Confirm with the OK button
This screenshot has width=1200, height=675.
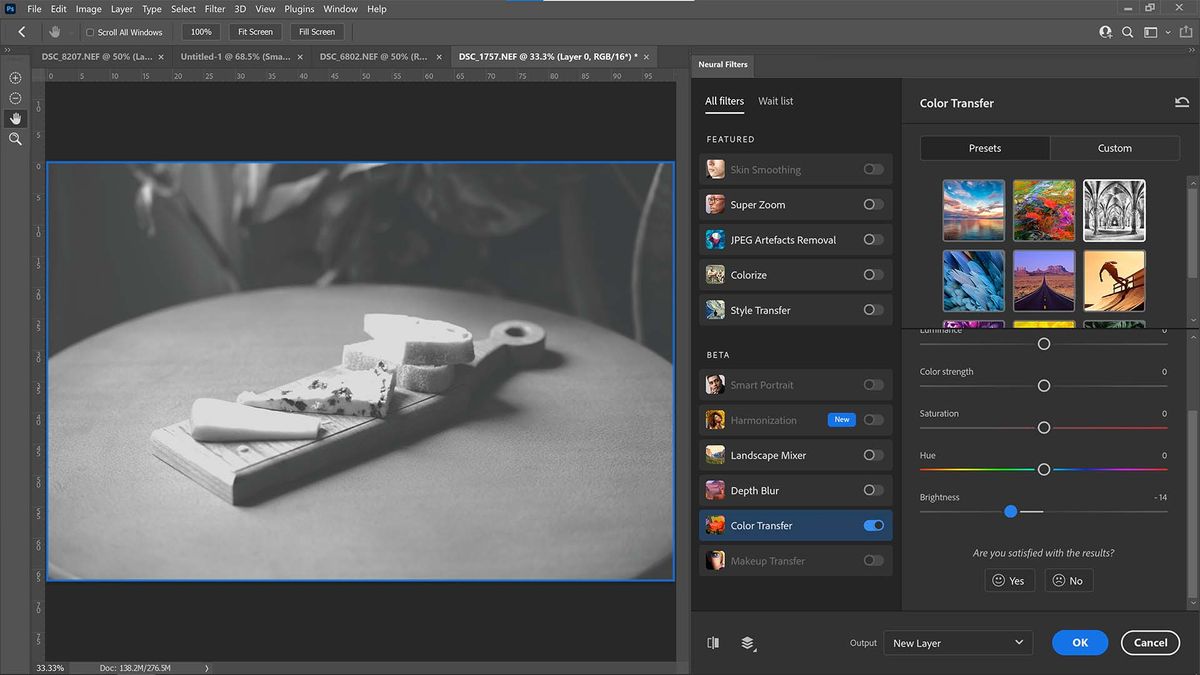(1079, 642)
